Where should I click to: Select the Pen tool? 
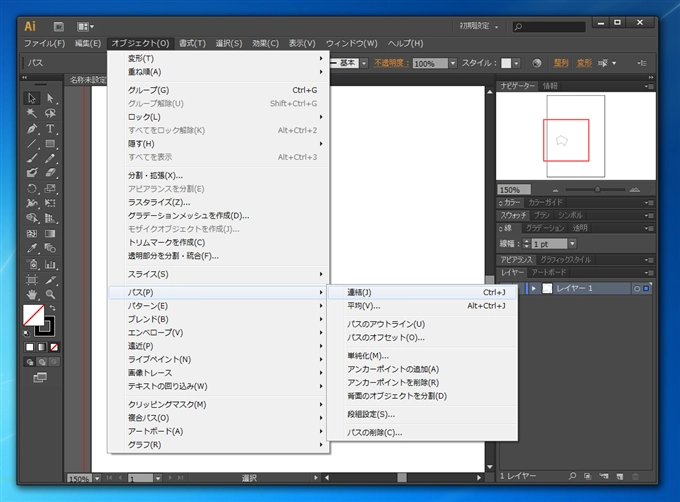[32, 129]
